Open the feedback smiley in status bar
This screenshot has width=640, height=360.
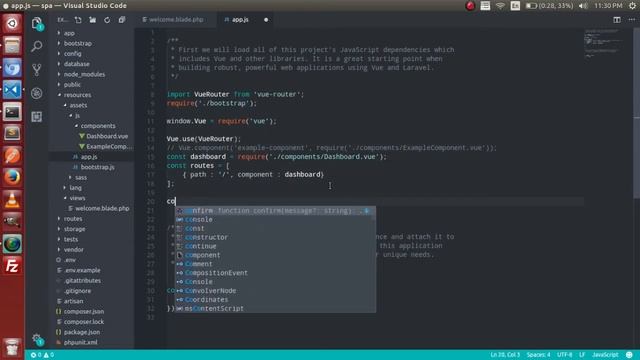click(629, 355)
